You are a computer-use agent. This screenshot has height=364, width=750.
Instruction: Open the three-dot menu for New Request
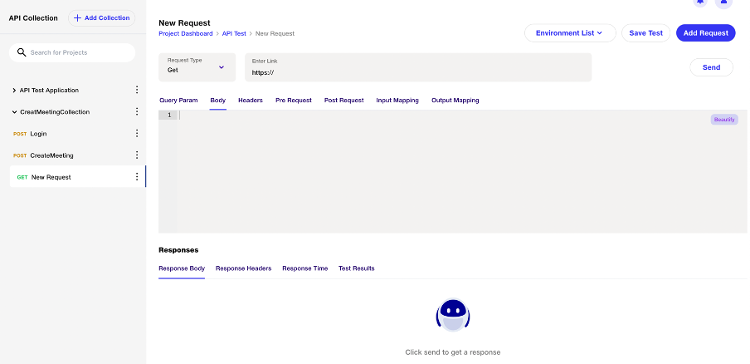(137, 177)
